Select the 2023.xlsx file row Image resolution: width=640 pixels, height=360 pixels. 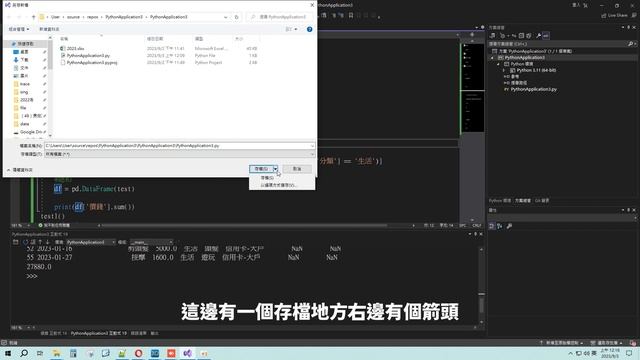click(159, 48)
